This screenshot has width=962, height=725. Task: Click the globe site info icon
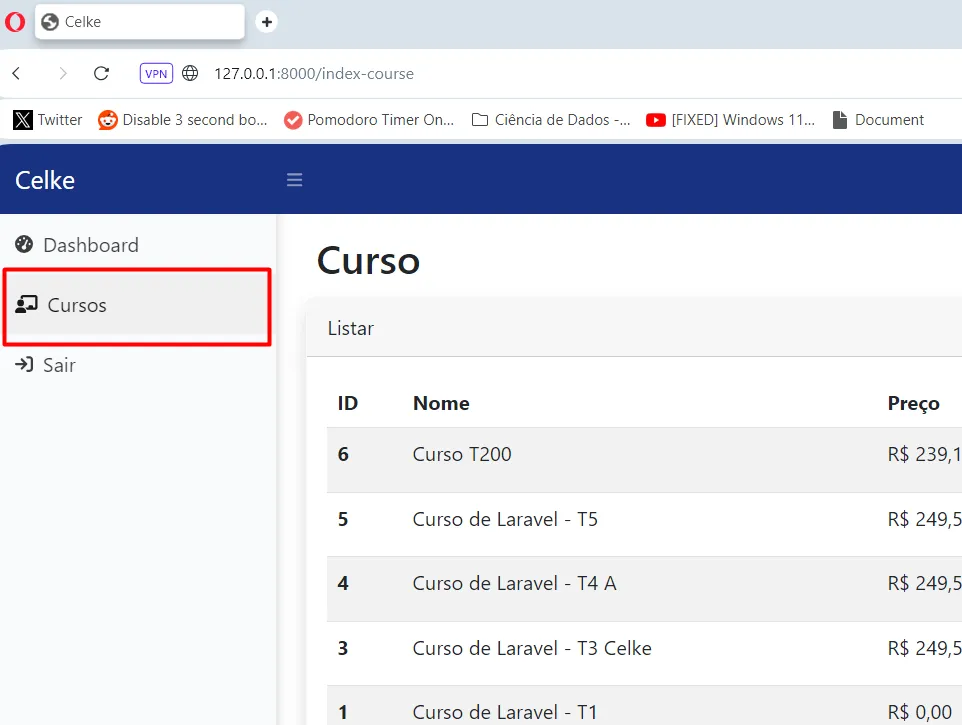(190, 73)
